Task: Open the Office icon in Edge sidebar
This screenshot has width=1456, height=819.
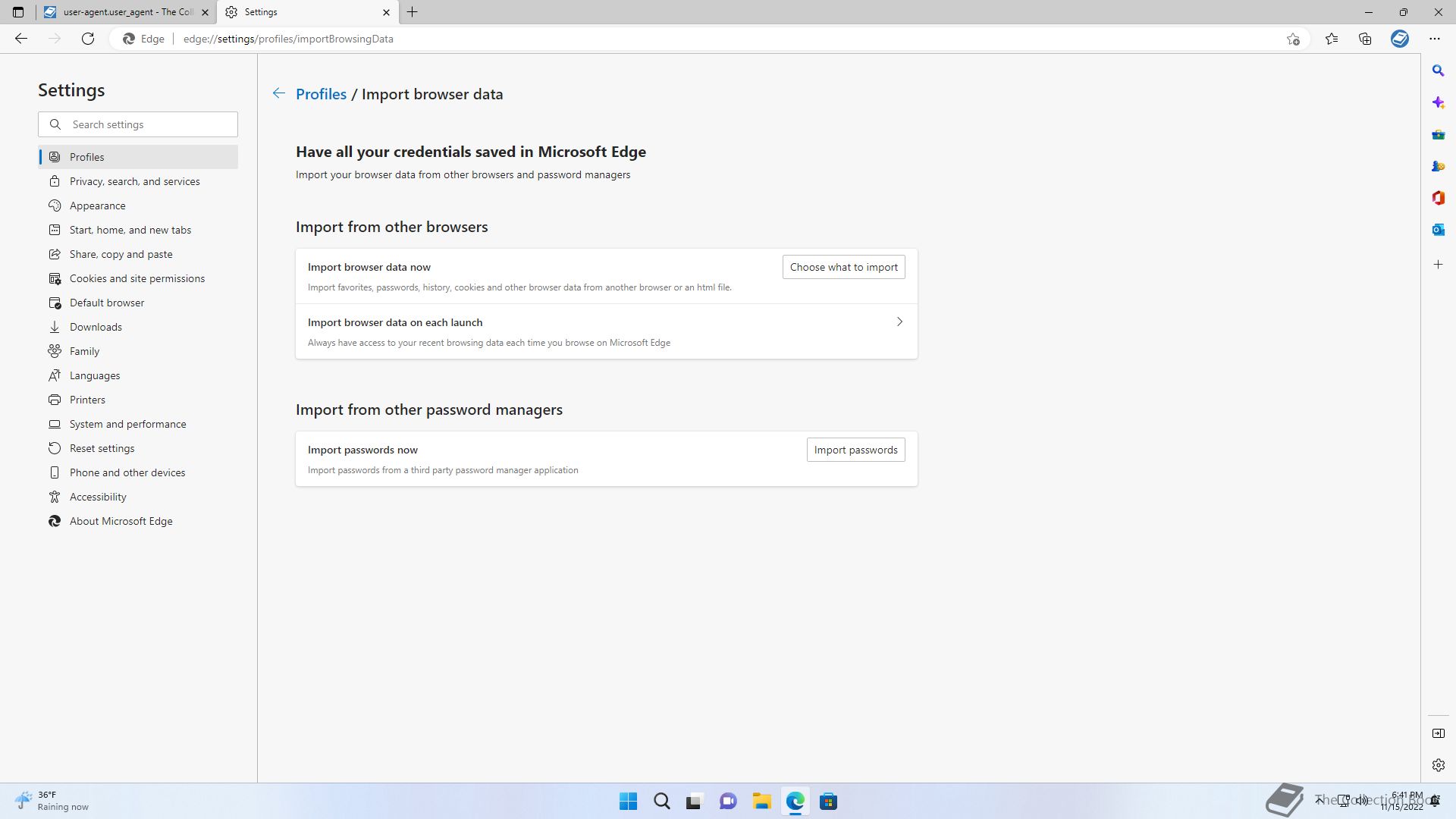Action: 1438,198
